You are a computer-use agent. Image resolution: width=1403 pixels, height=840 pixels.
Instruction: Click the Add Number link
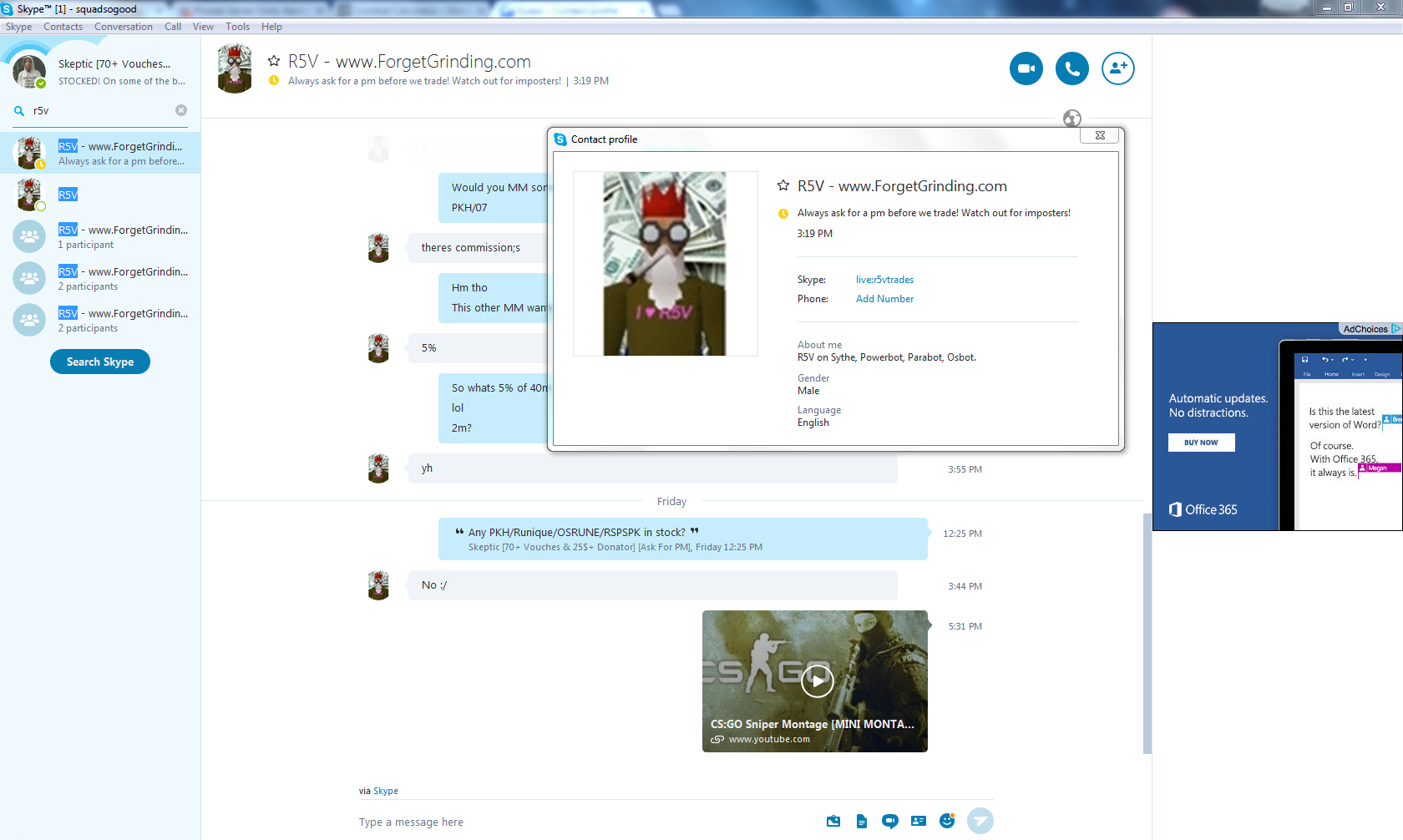point(884,299)
